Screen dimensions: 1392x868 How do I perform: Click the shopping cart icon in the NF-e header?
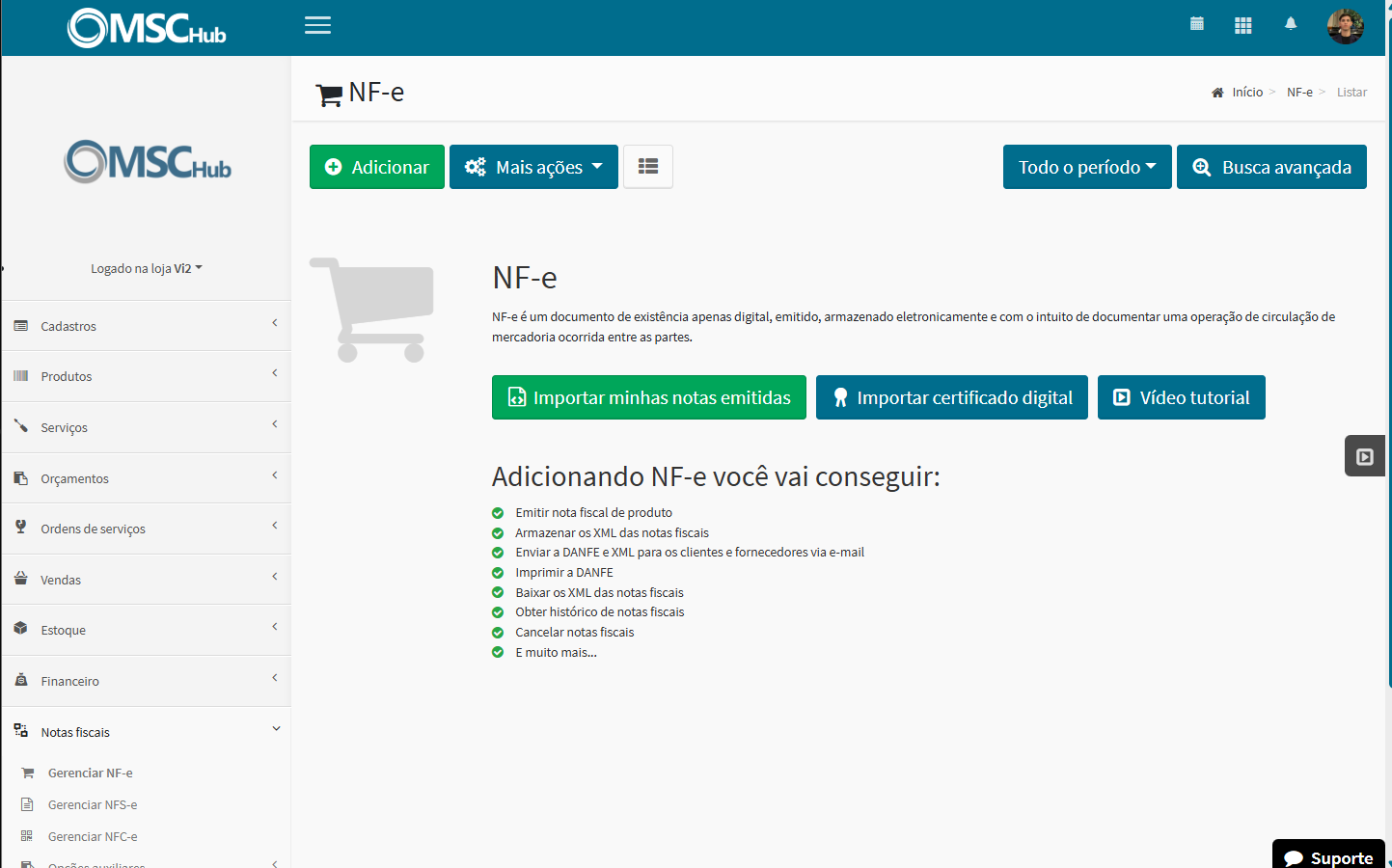[x=328, y=93]
